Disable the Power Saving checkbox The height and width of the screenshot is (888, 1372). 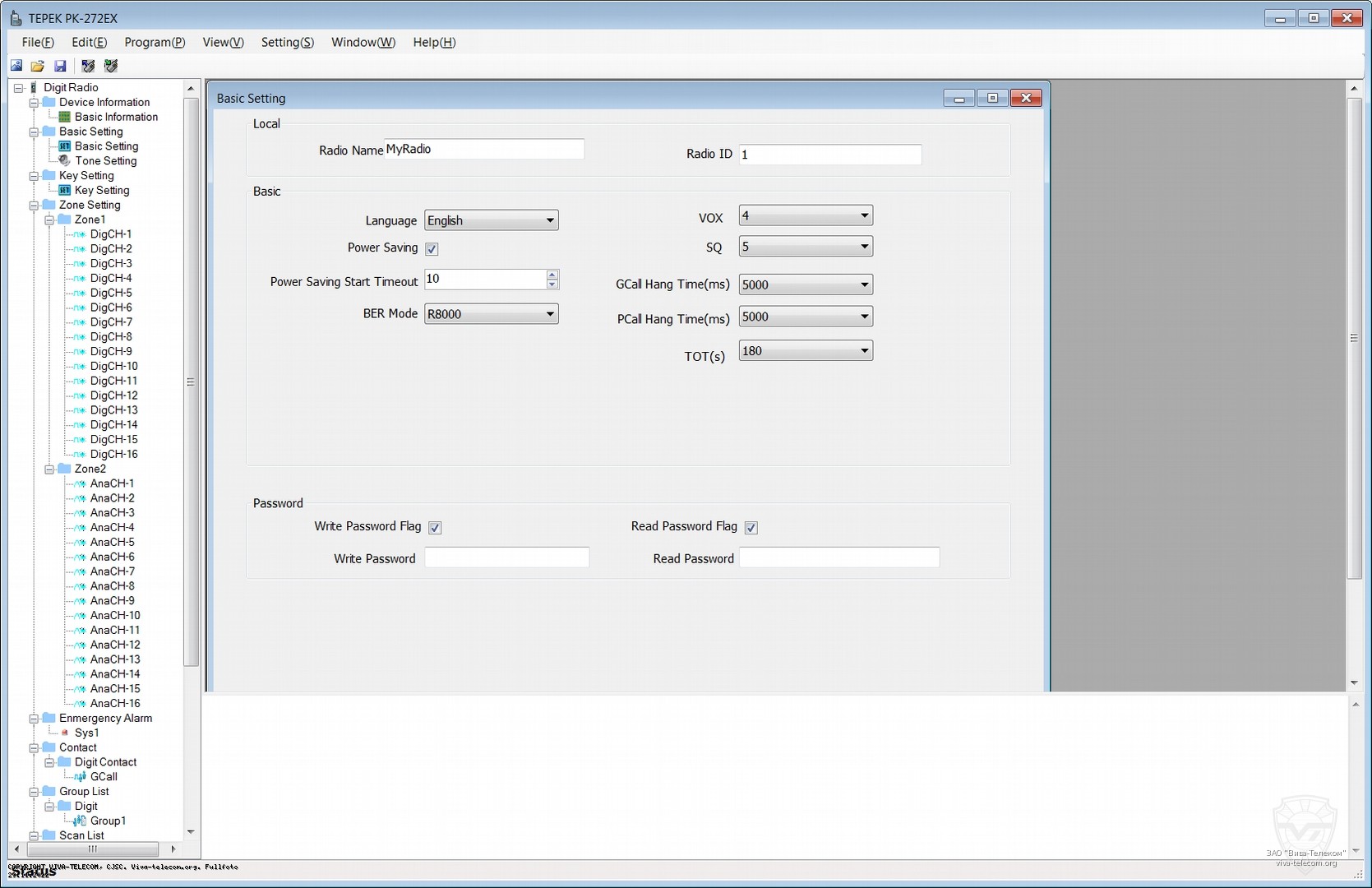click(x=432, y=249)
